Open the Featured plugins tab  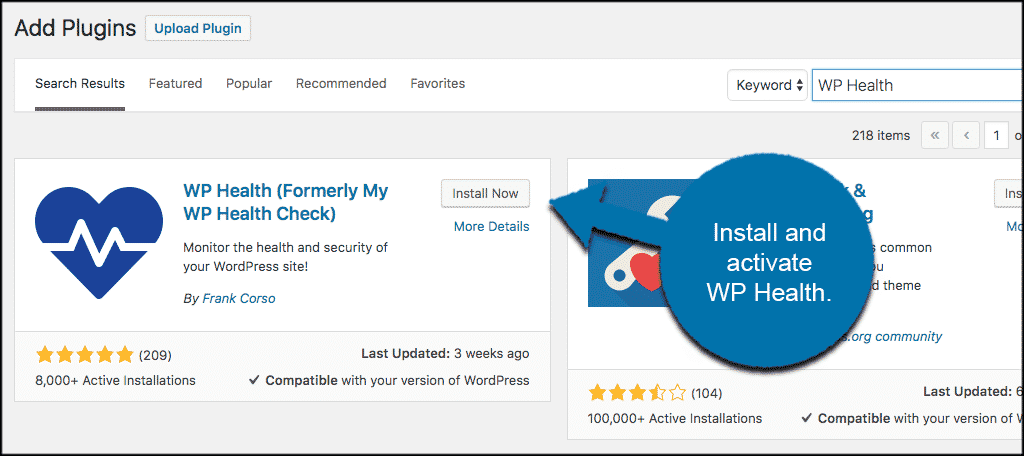[176, 84]
